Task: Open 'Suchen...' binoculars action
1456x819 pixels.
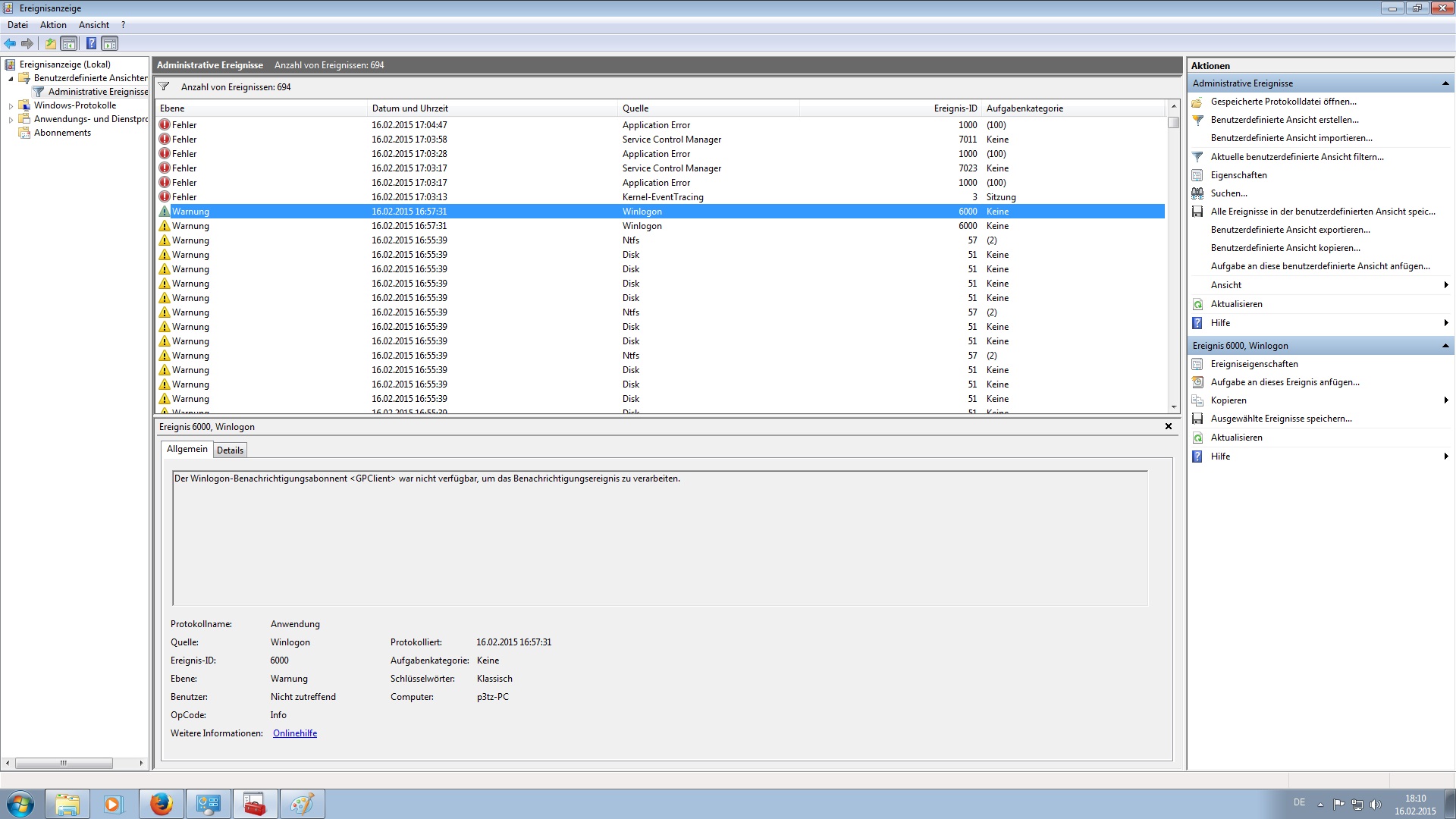Action: tap(1228, 193)
